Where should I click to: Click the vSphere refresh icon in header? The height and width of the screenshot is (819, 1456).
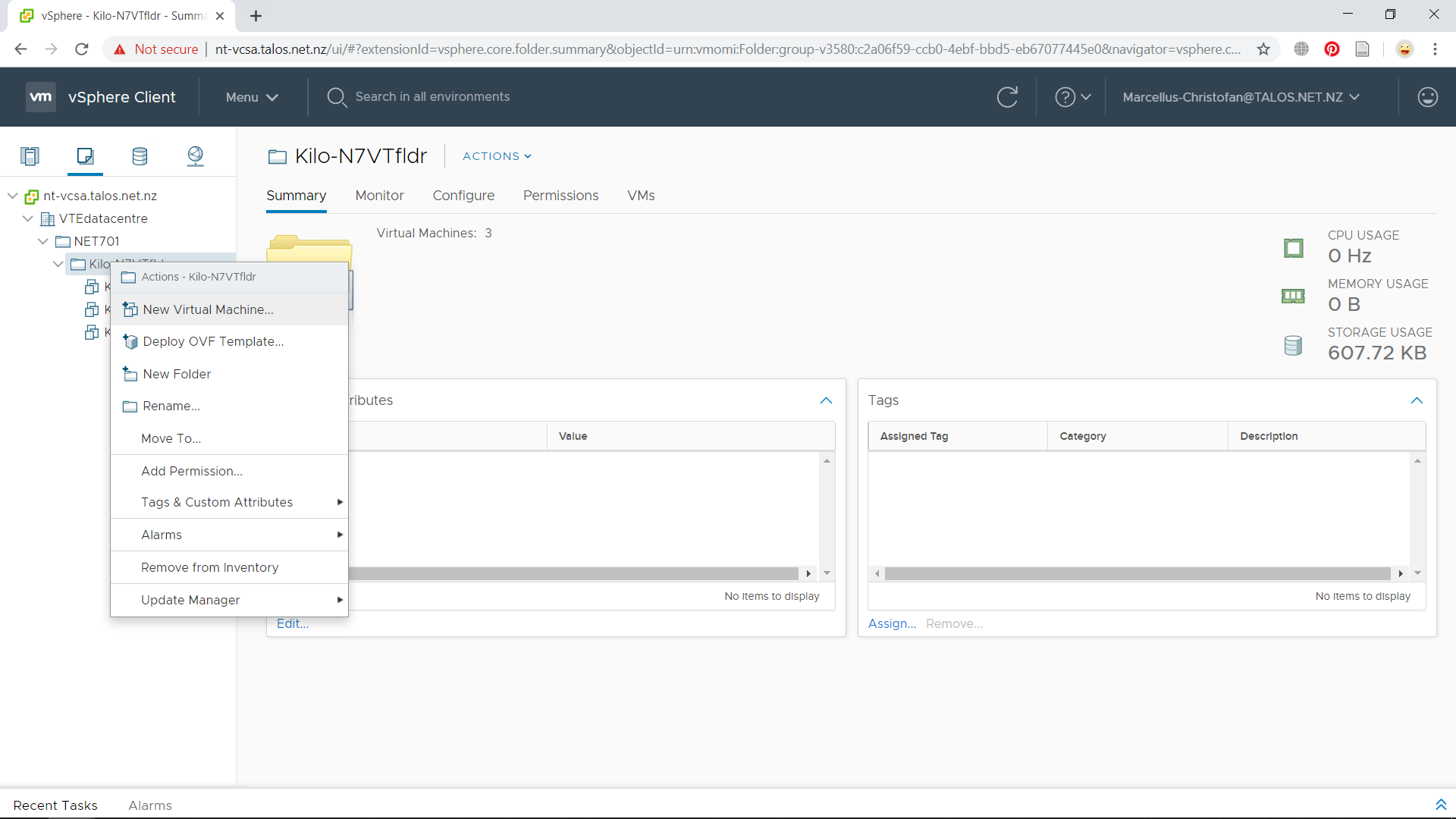(x=1007, y=97)
